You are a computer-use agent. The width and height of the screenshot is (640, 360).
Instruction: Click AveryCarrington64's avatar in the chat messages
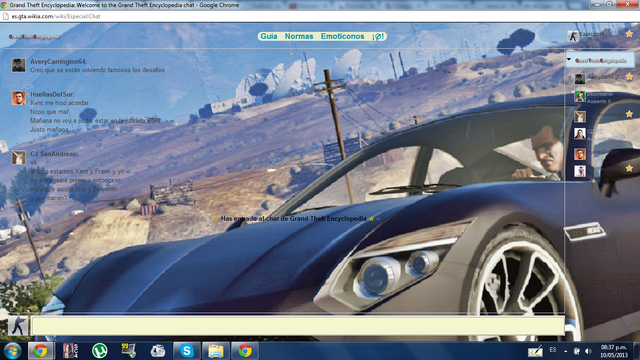[18, 65]
